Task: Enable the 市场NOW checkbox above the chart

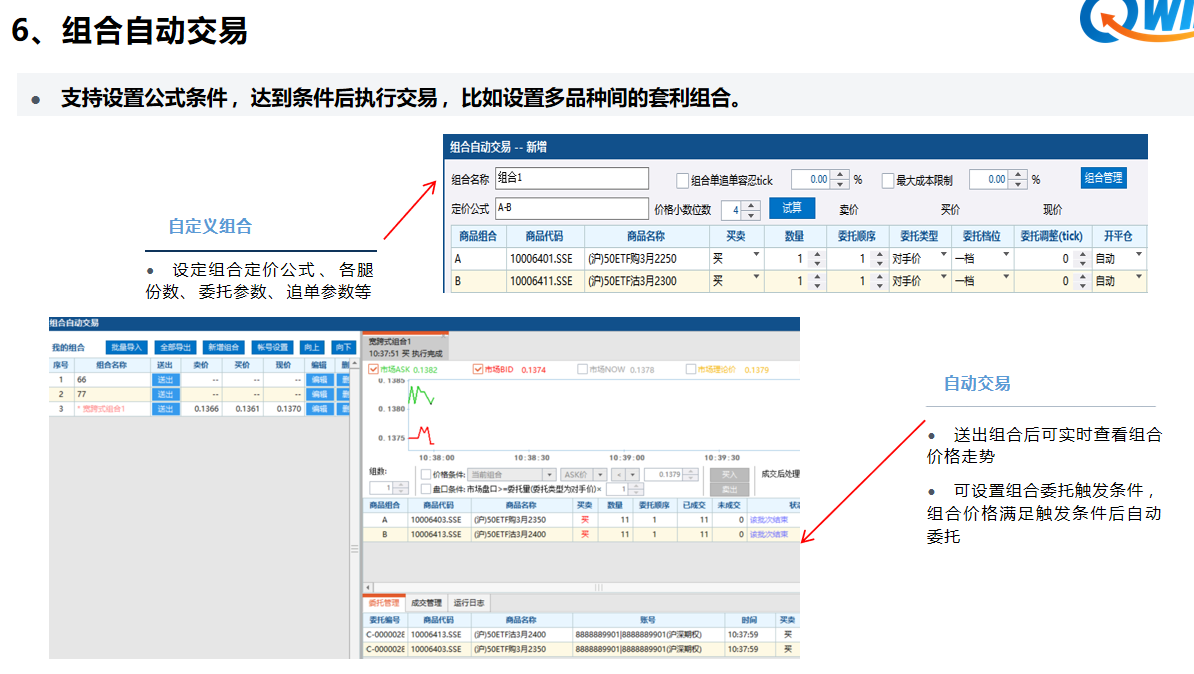Action: pos(582,368)
